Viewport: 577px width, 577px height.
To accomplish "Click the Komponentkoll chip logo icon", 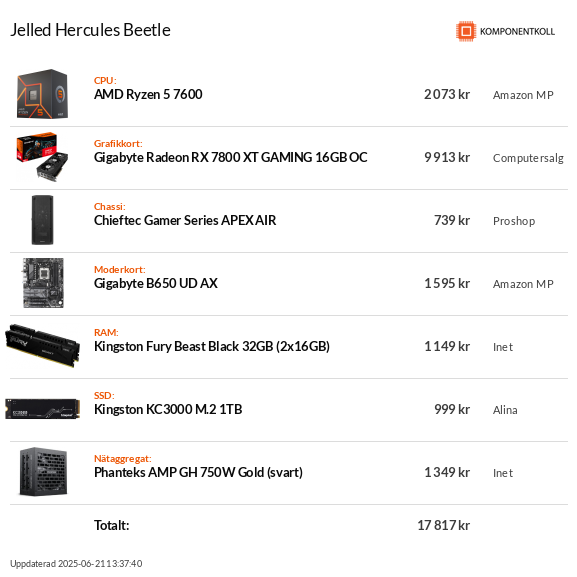I will point(466,31).
